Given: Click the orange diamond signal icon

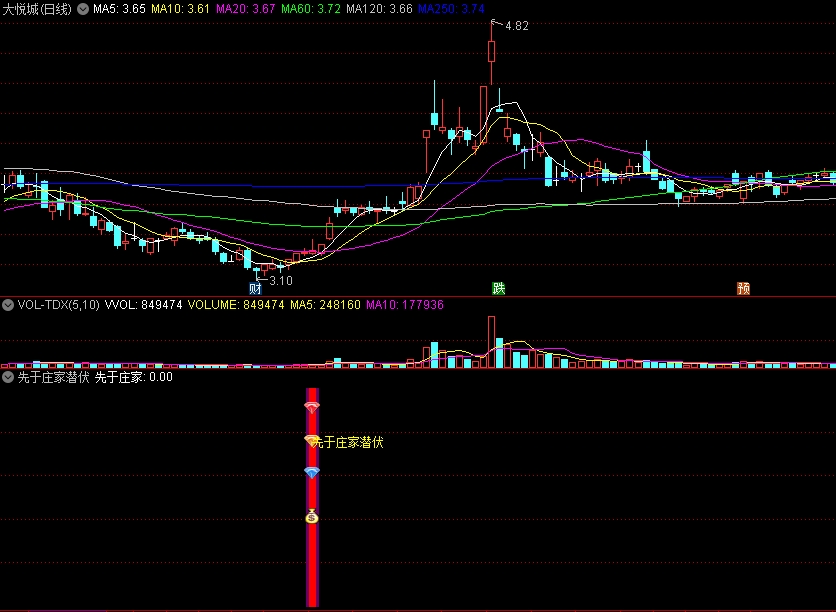Looking at the screenshot, I should [310, 440].
